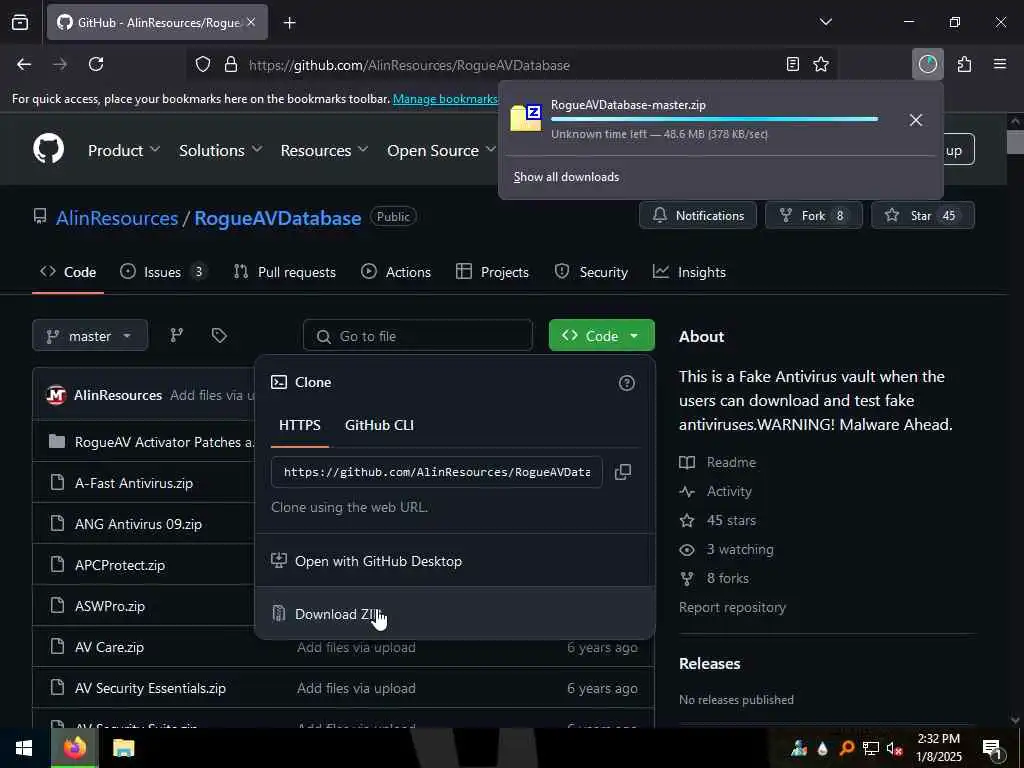Image resolution: width=1024 pixels, height=768 pixels.
Task: Click the network tray icon
Action: click(870, 748)
